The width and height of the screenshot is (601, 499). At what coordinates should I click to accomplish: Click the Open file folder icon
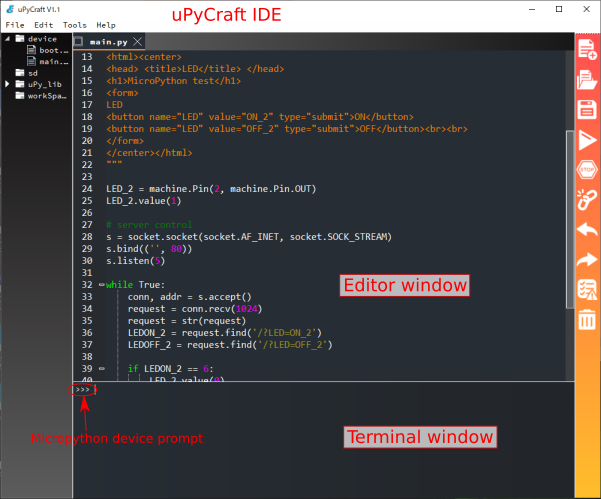tap(587, 80)
